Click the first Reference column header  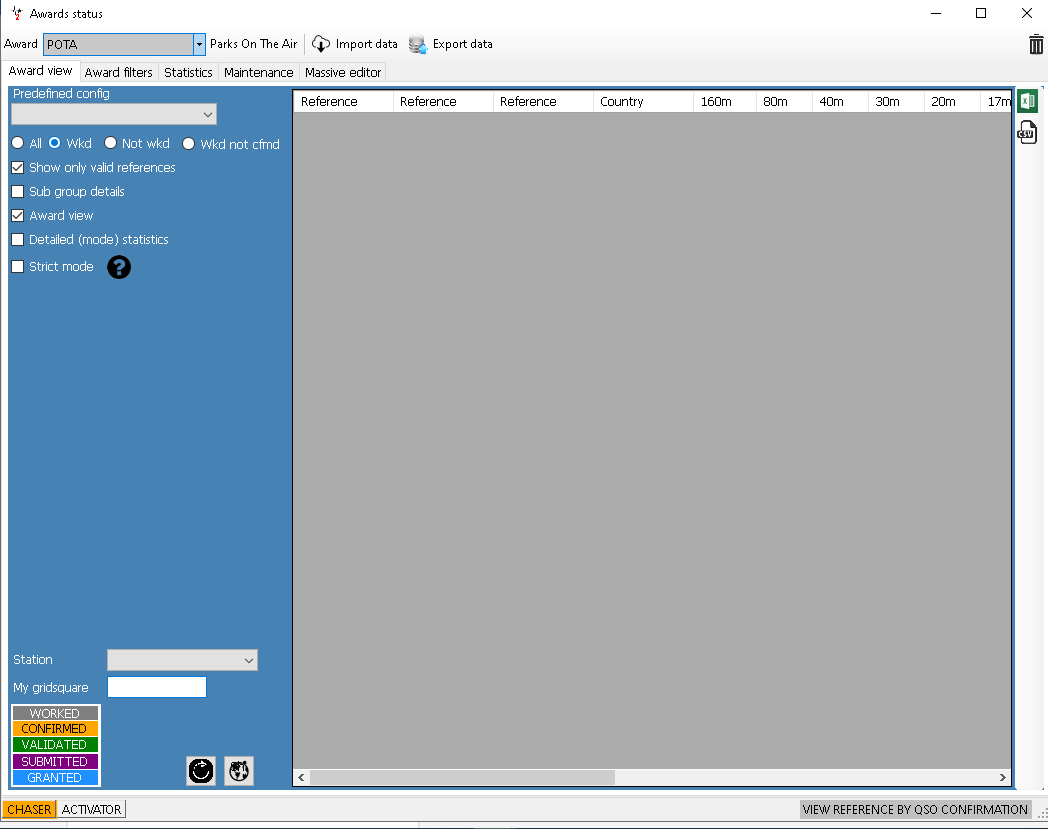click(x=343, y=102)
